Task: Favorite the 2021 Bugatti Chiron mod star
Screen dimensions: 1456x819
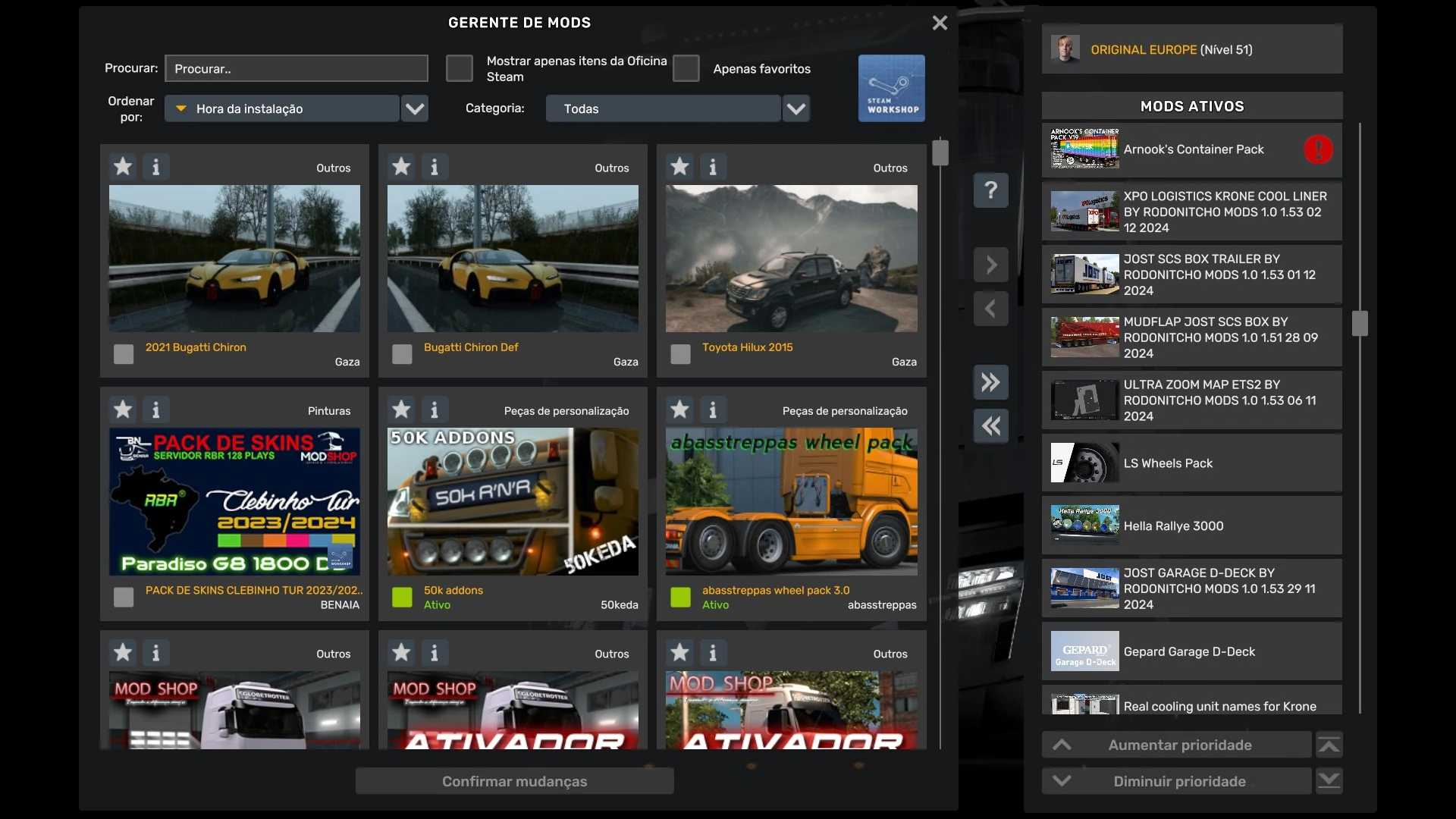Action: pyautogui.click(x=123, y=166)
